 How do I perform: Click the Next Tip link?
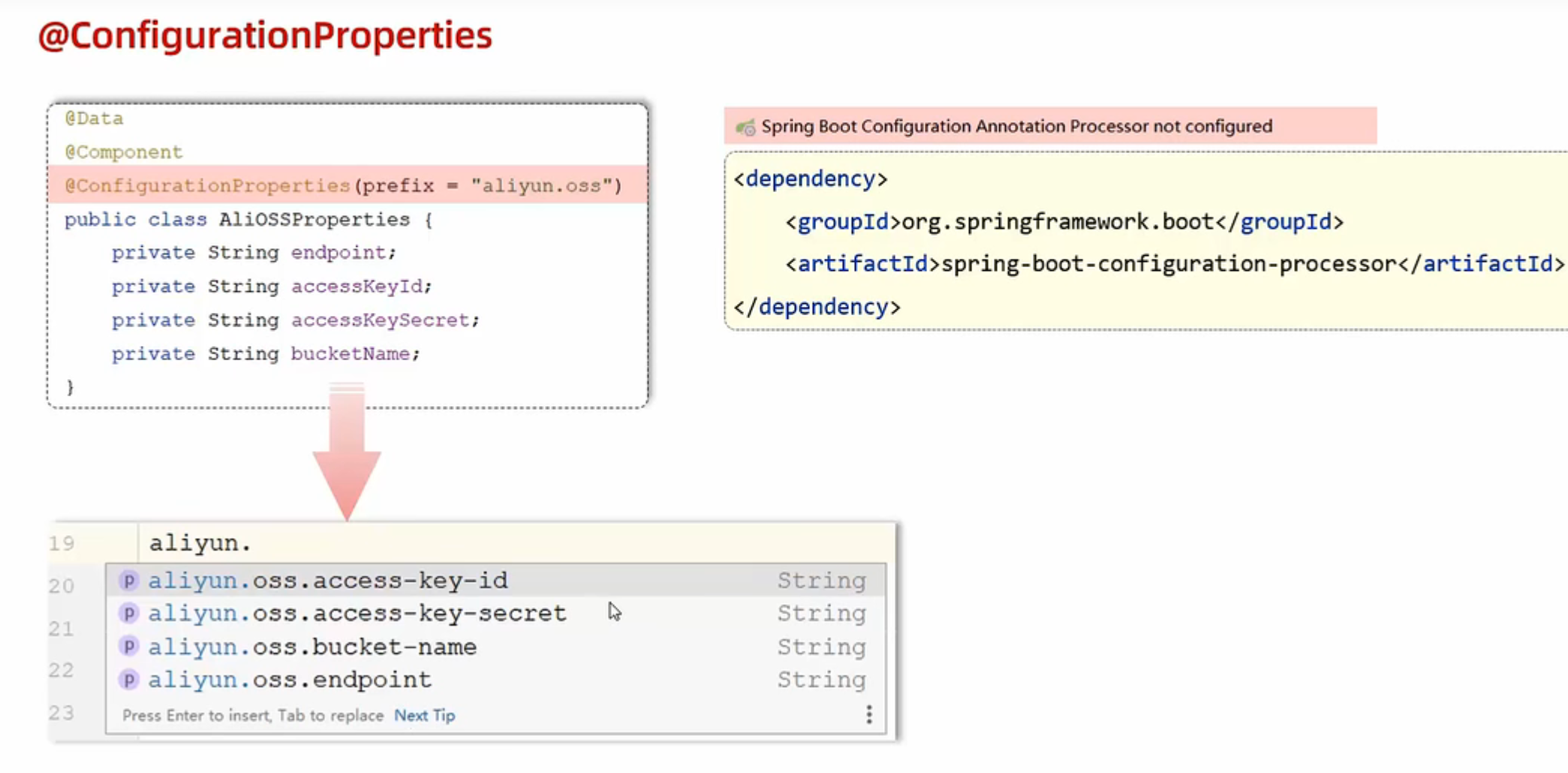pyautogui.click(x=424, y=715)
